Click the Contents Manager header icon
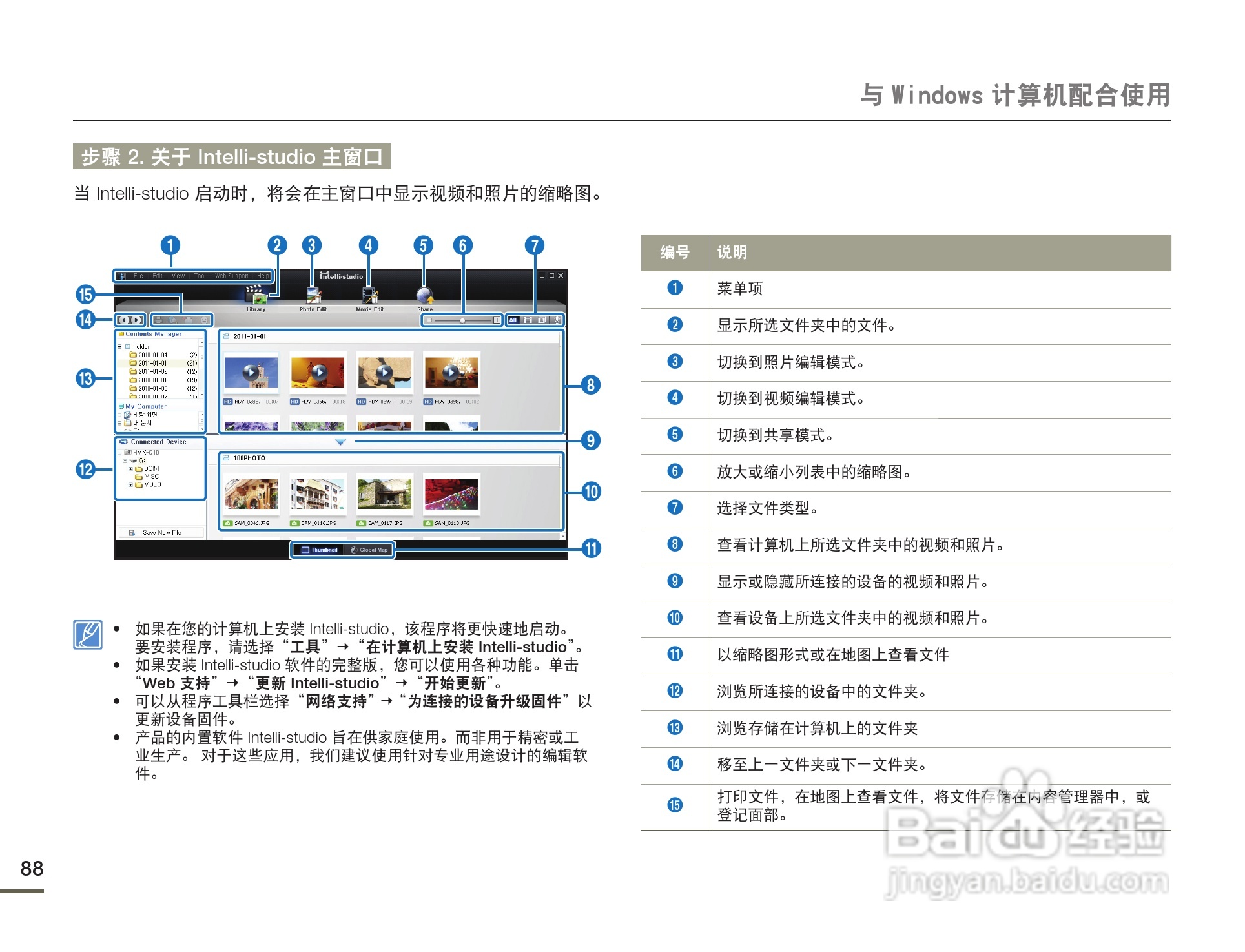1245x952 pixels. tap(121, 334)
